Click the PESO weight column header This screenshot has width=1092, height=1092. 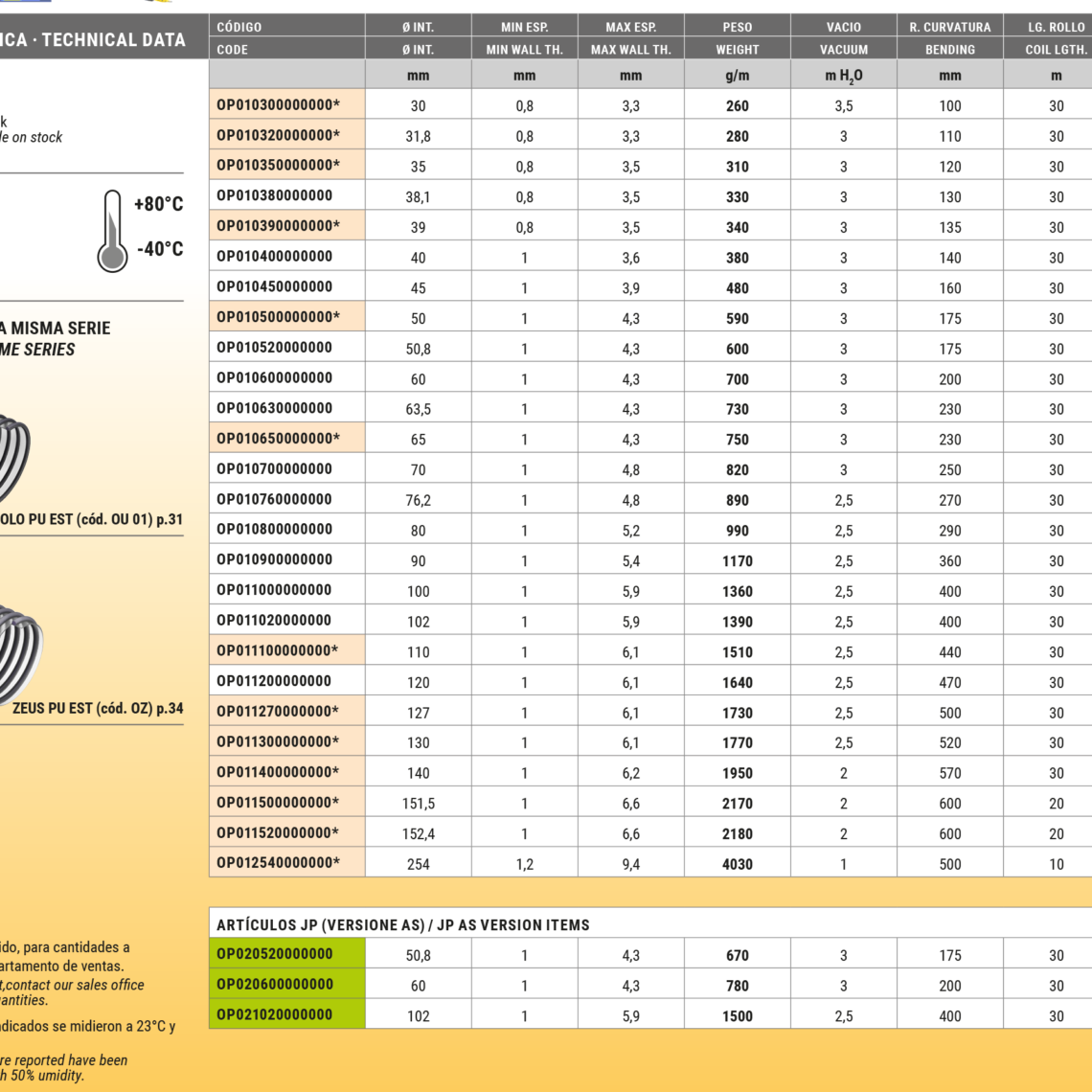click(x=737, y=27)
